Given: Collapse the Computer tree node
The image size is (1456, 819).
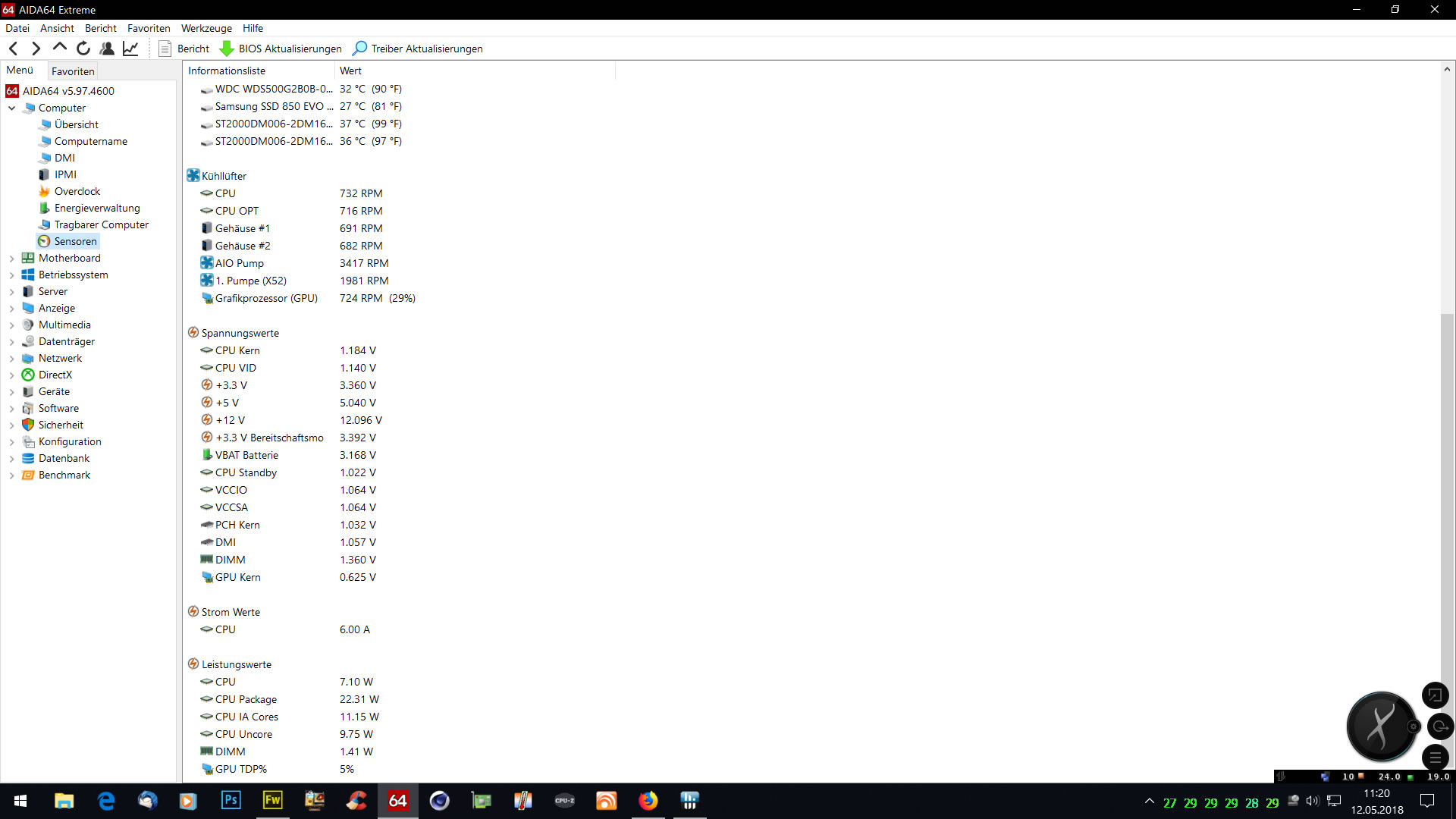Looking at the screenshot, I should (x=12, y=108).
